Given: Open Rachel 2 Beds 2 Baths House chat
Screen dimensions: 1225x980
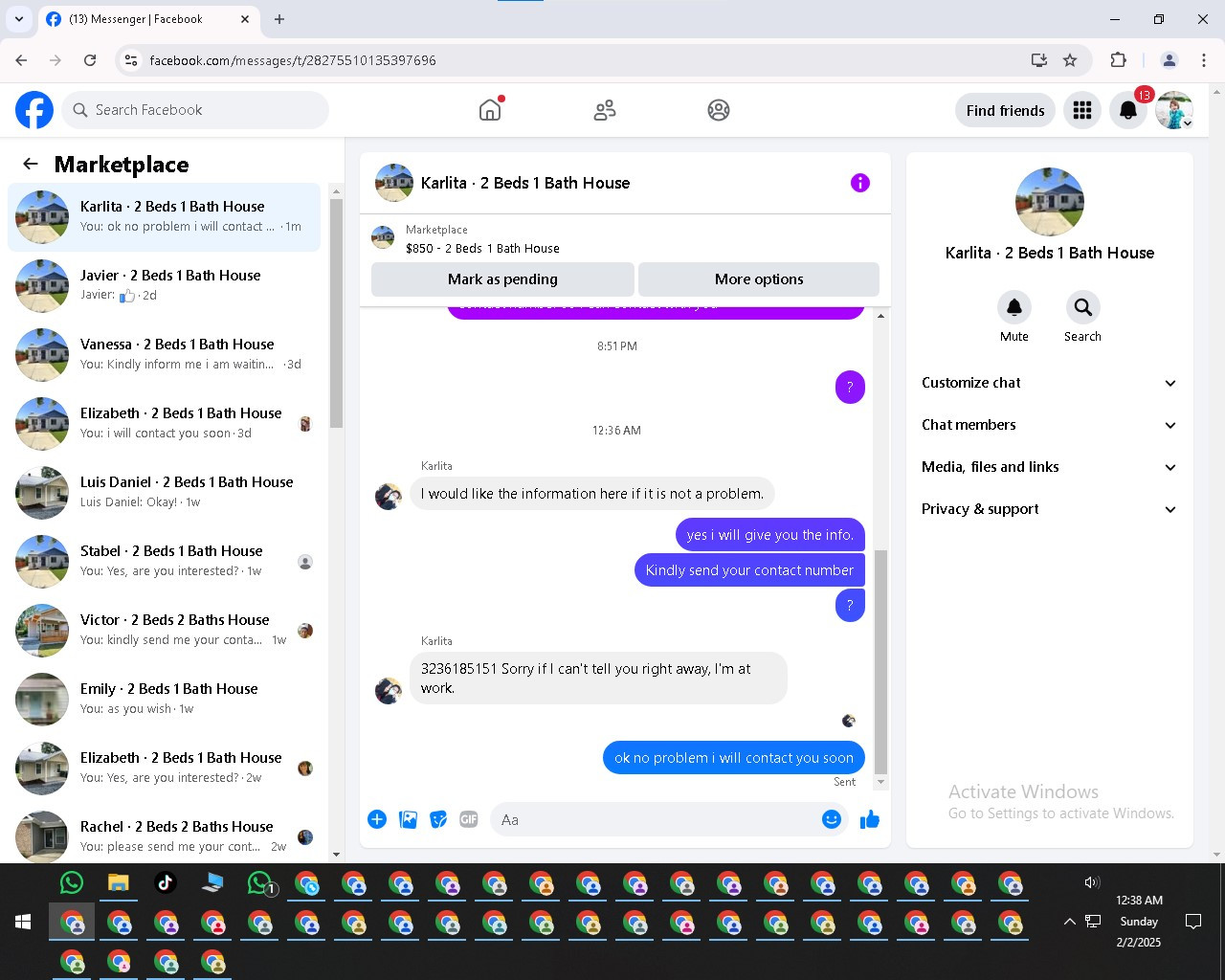Looking at the screenshot, I should [164, 836].
